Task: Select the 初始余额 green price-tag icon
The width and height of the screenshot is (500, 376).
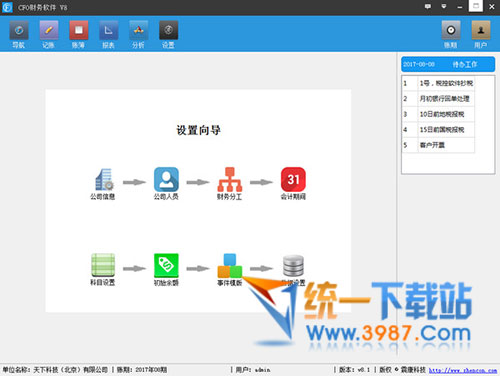Action: tap(166, 265)
